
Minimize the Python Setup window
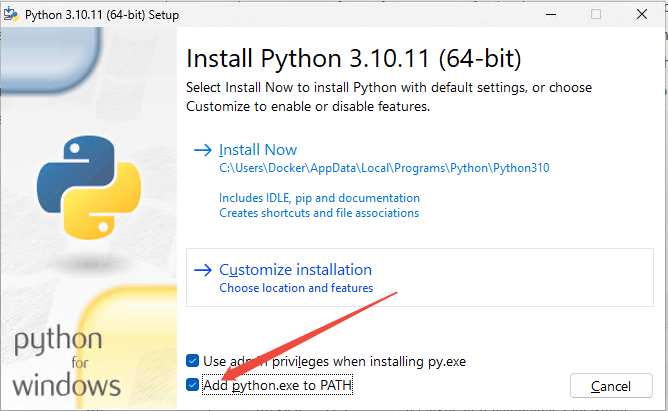[x=551, y=14]
